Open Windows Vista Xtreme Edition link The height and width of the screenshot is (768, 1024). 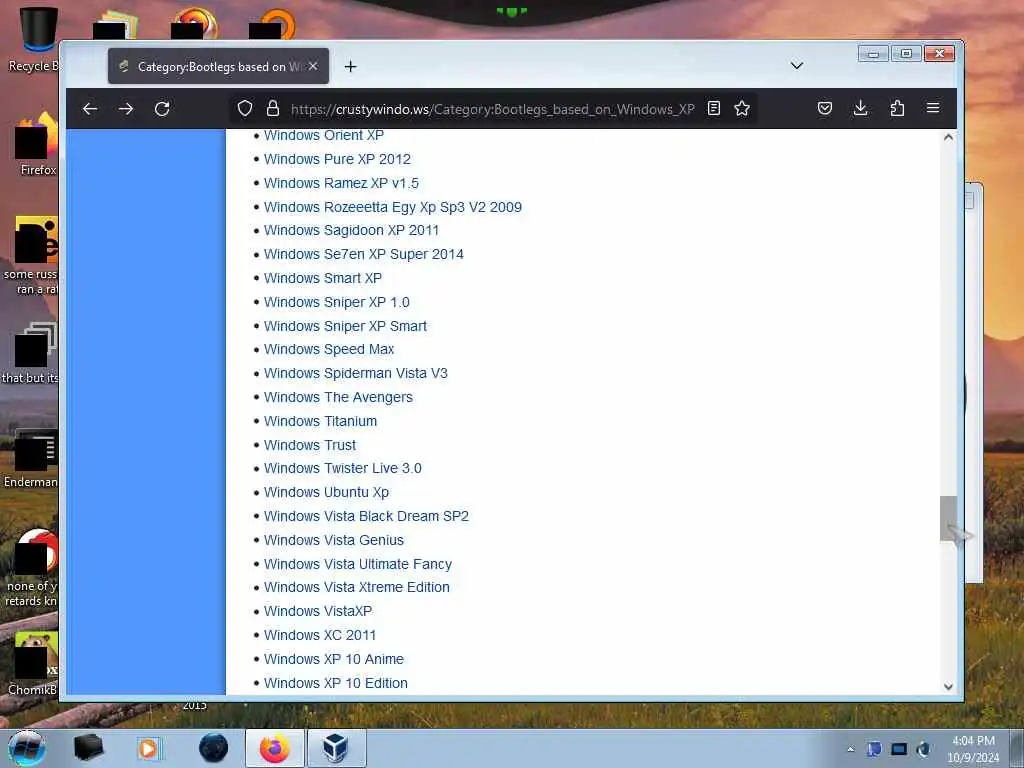coord(357,587)
